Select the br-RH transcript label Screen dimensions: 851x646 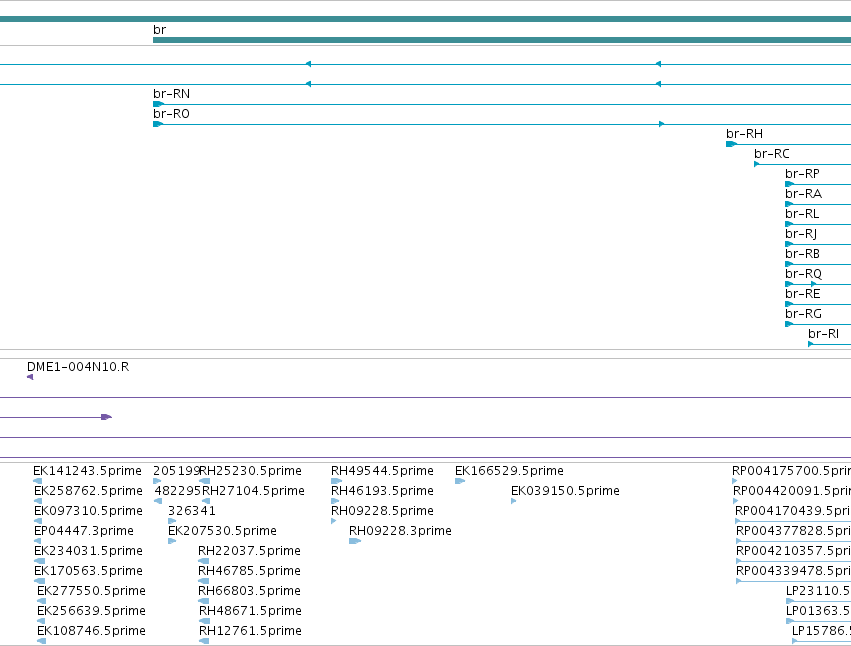coord(745,134)
